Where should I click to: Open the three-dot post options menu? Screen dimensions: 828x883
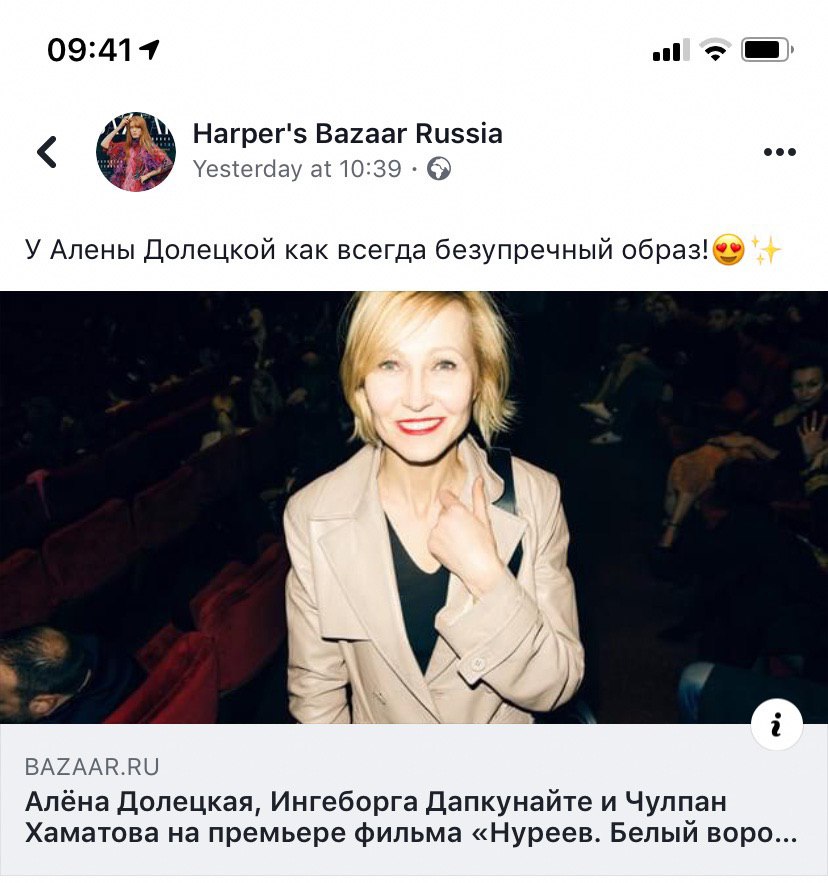[780, 152]
